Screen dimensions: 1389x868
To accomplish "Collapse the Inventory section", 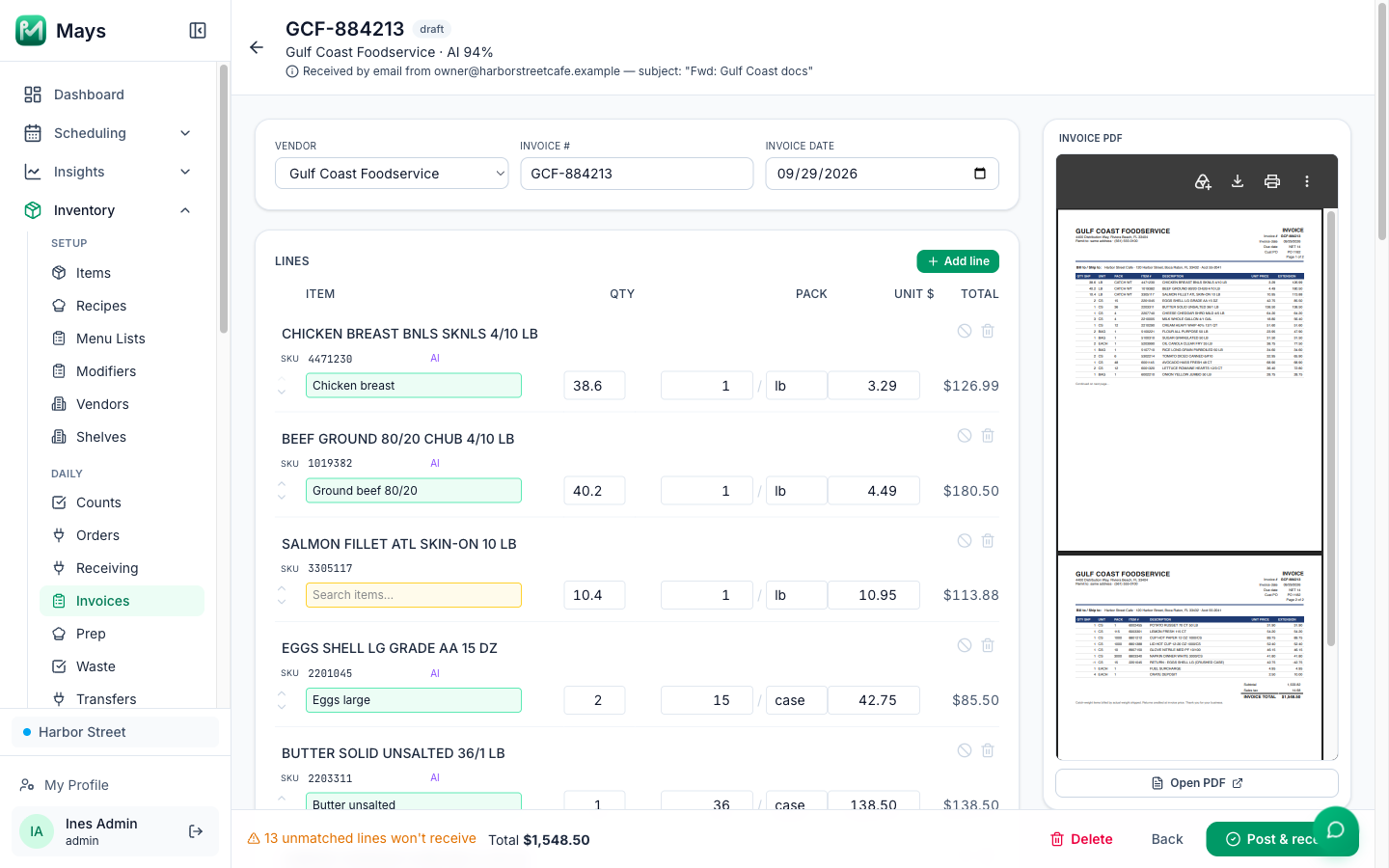I will click(108, 210).
